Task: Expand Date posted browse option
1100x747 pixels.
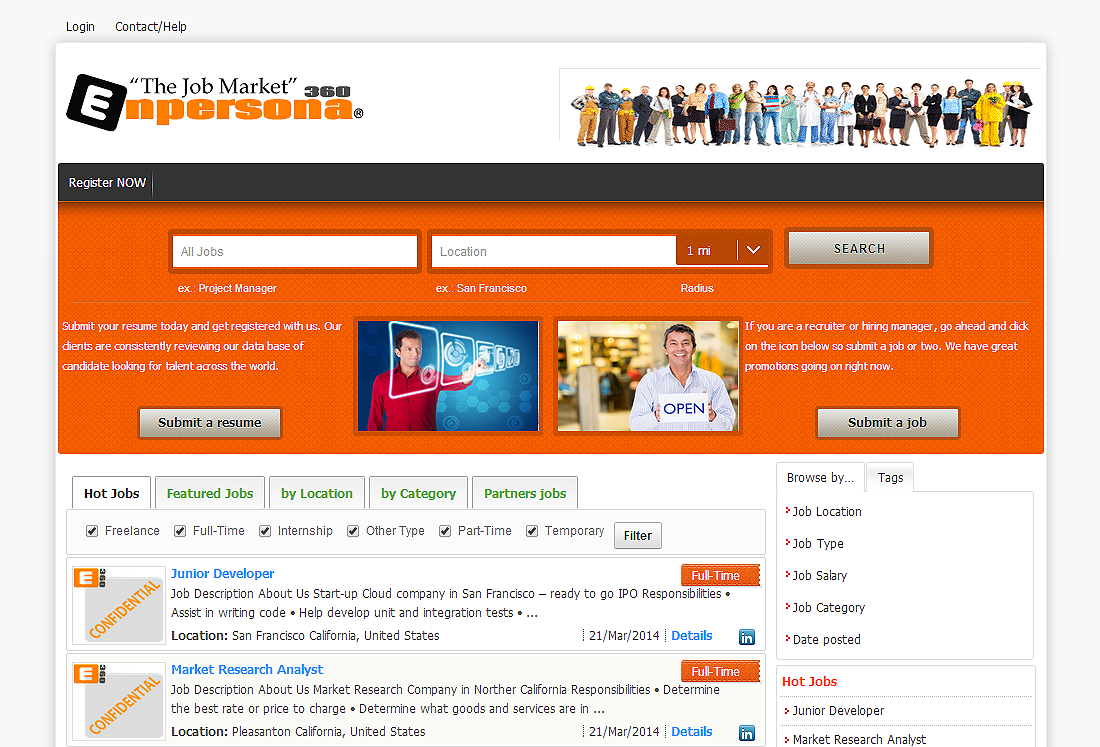Action: (826, 640)
